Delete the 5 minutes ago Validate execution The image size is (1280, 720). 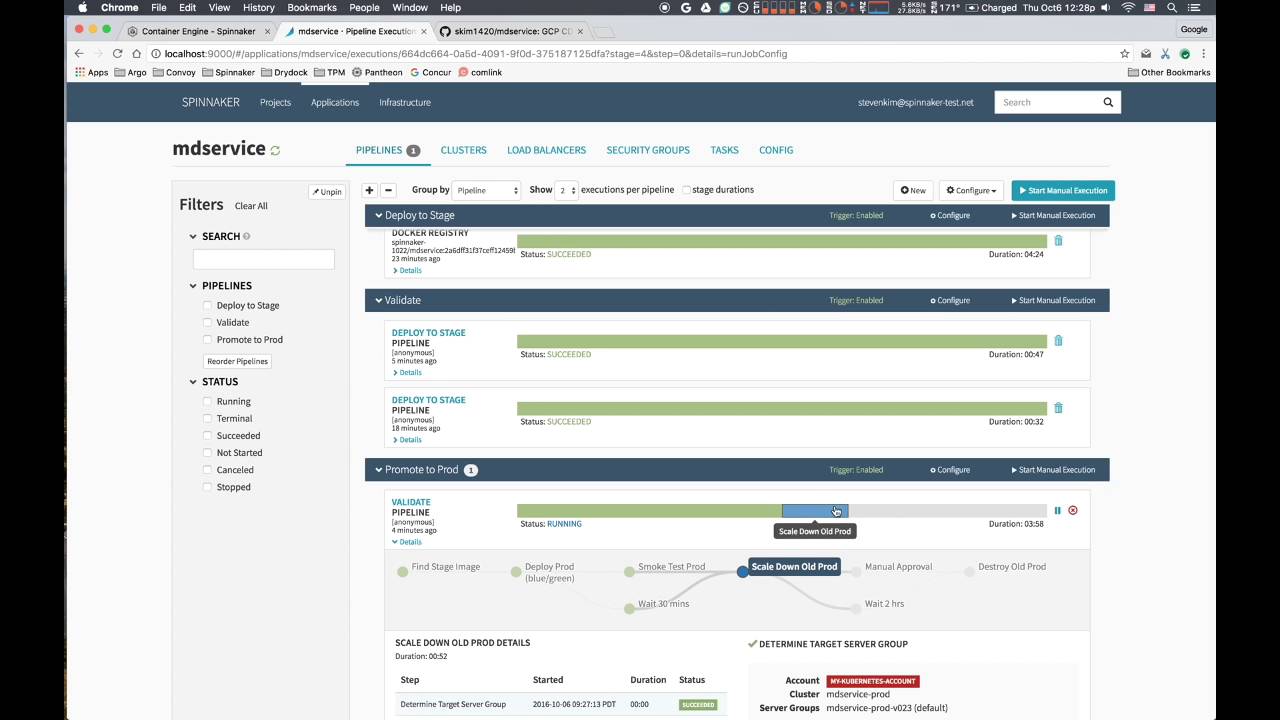(x=1058, y=341)
